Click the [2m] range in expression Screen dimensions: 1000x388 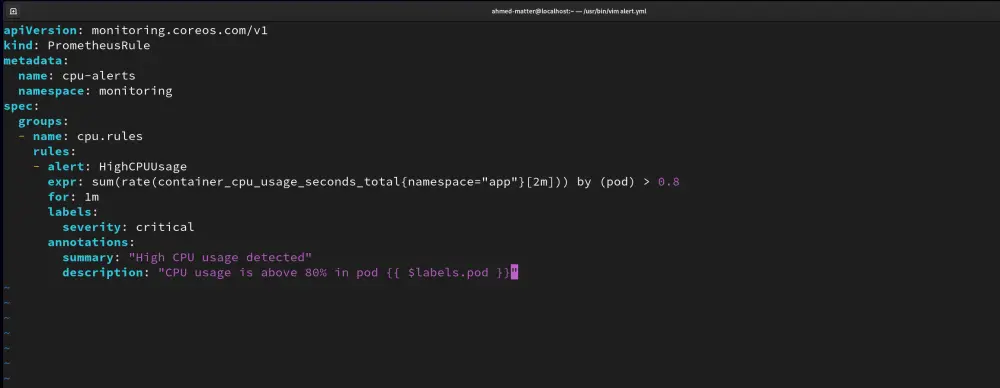[x=541, y=182]
